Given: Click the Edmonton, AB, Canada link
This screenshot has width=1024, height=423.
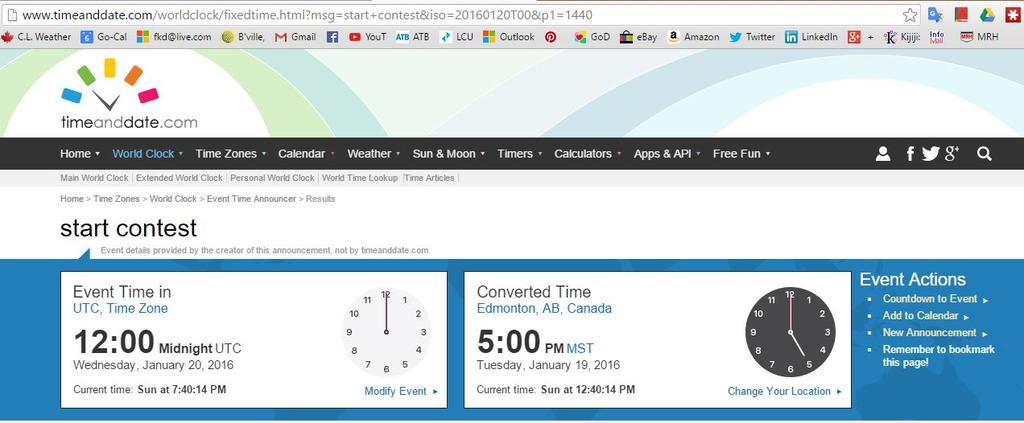Looking at the screenshot, I should pyautogui.click(x=544, y=309).
